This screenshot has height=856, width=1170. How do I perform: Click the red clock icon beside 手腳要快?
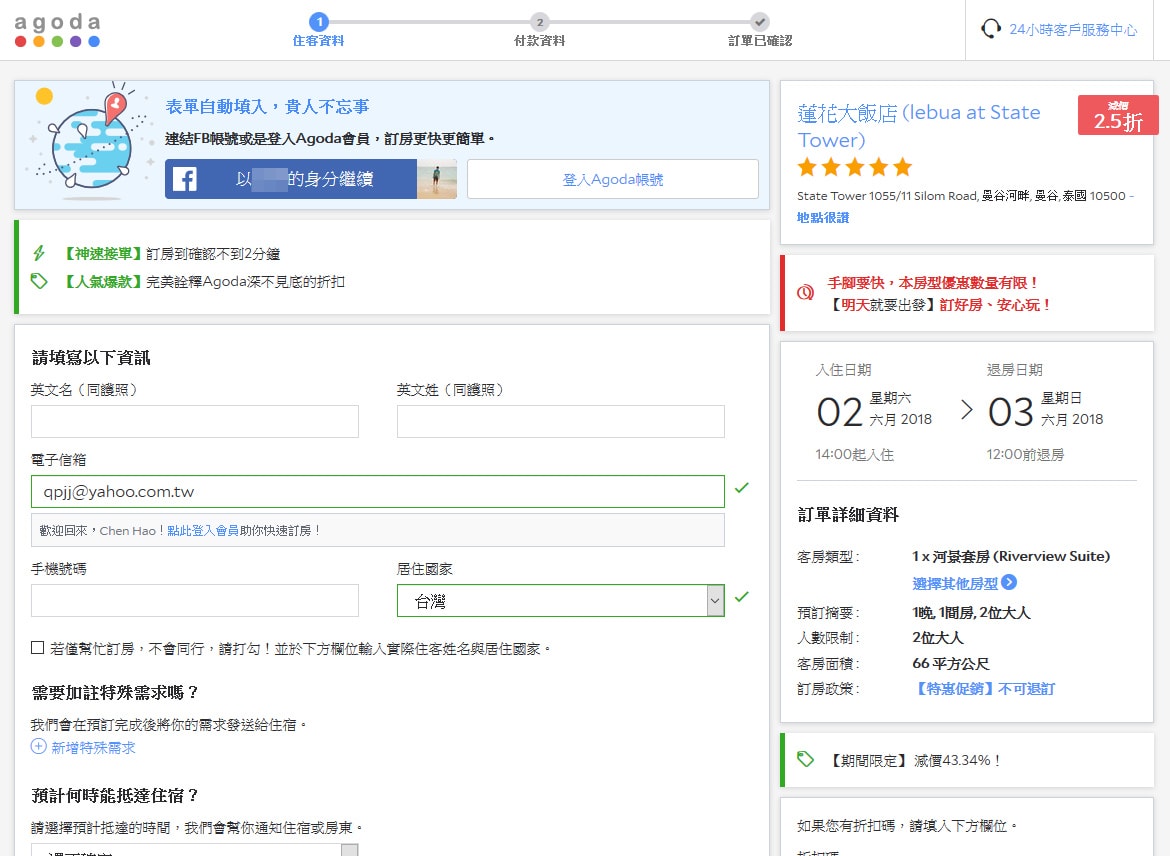click(x=805, y=293)
